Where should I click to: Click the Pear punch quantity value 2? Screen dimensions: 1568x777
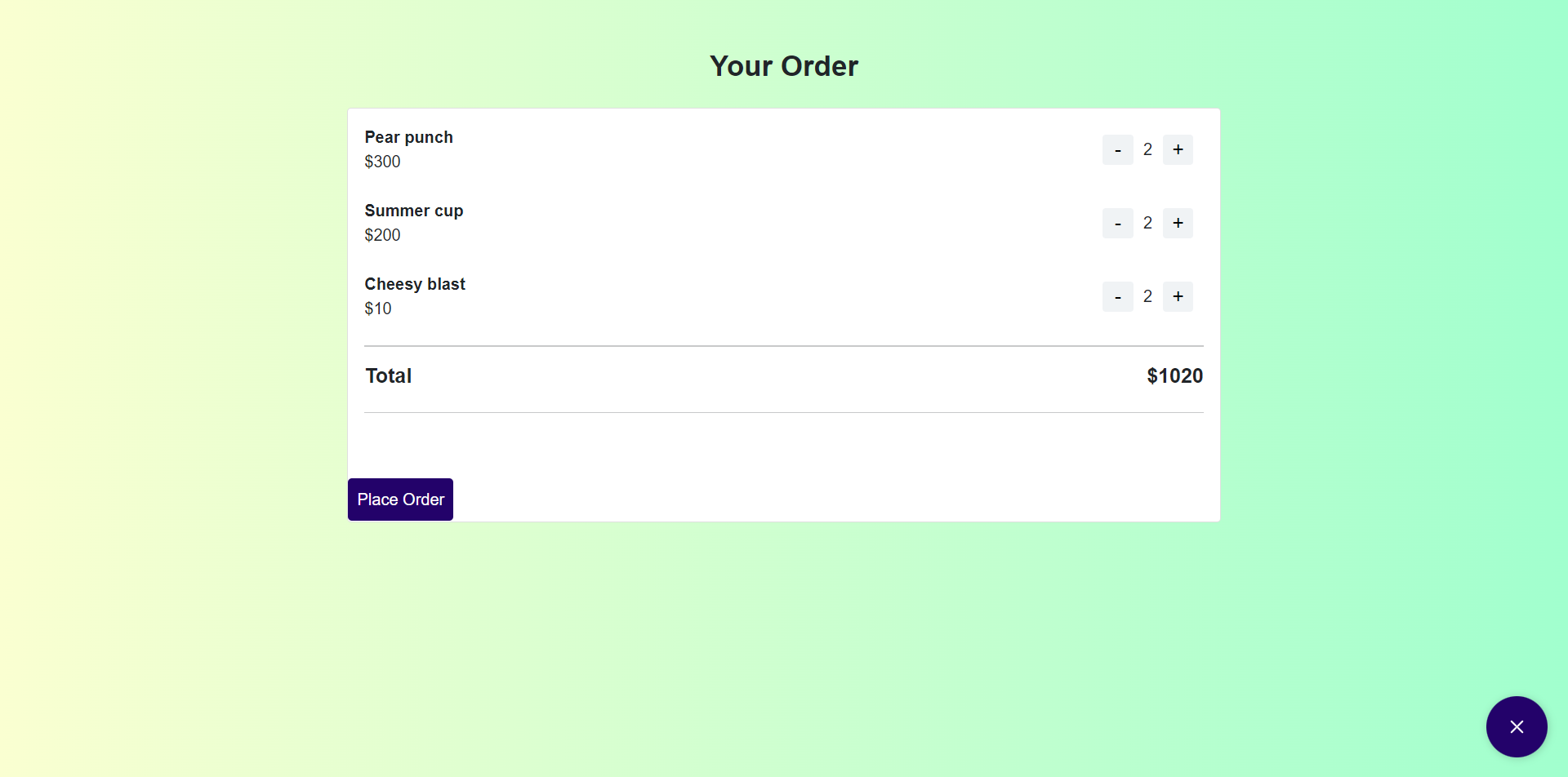coord(1147,149)
